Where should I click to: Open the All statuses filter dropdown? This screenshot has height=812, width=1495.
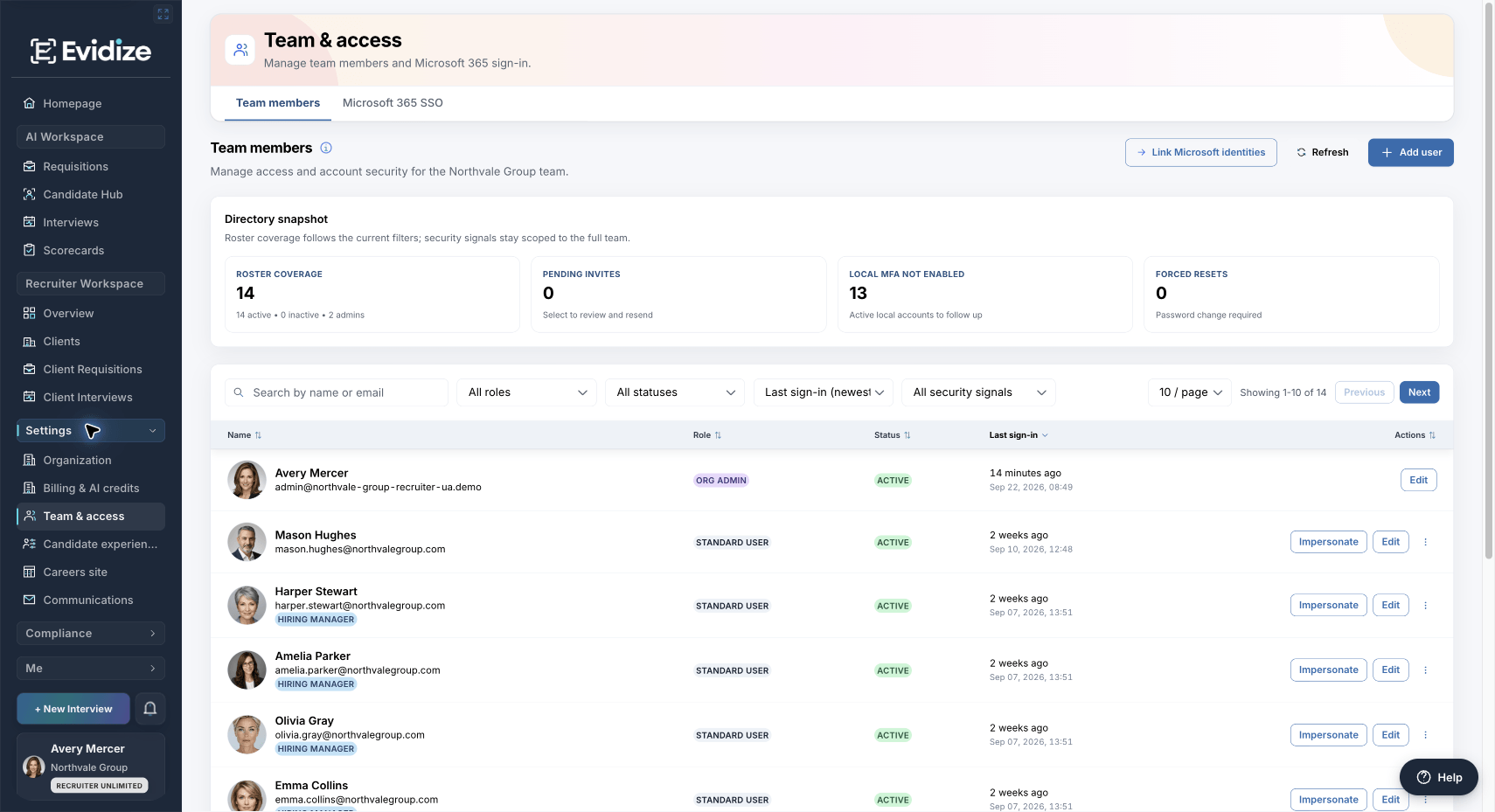[675, 392]
